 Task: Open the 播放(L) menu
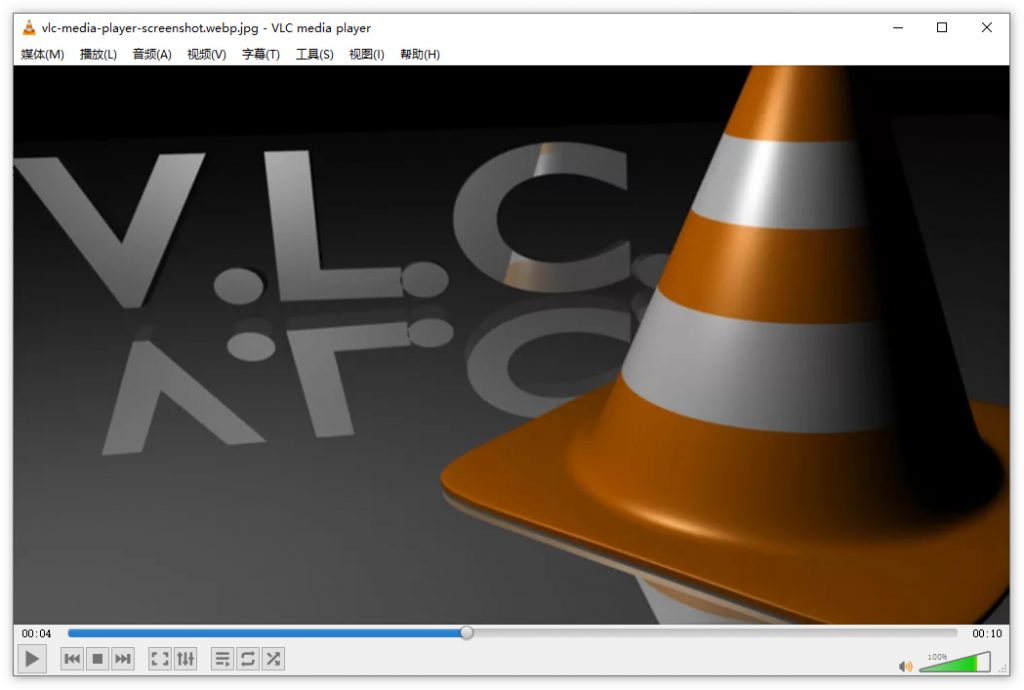click(98, 55)
